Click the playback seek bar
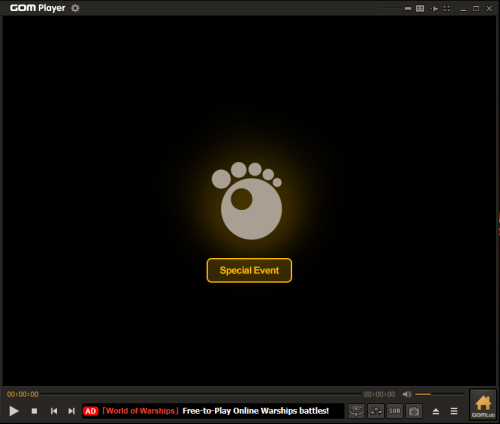Image resolution: width=500 pixels, height=424 pixels. click(x=201, y=394)
